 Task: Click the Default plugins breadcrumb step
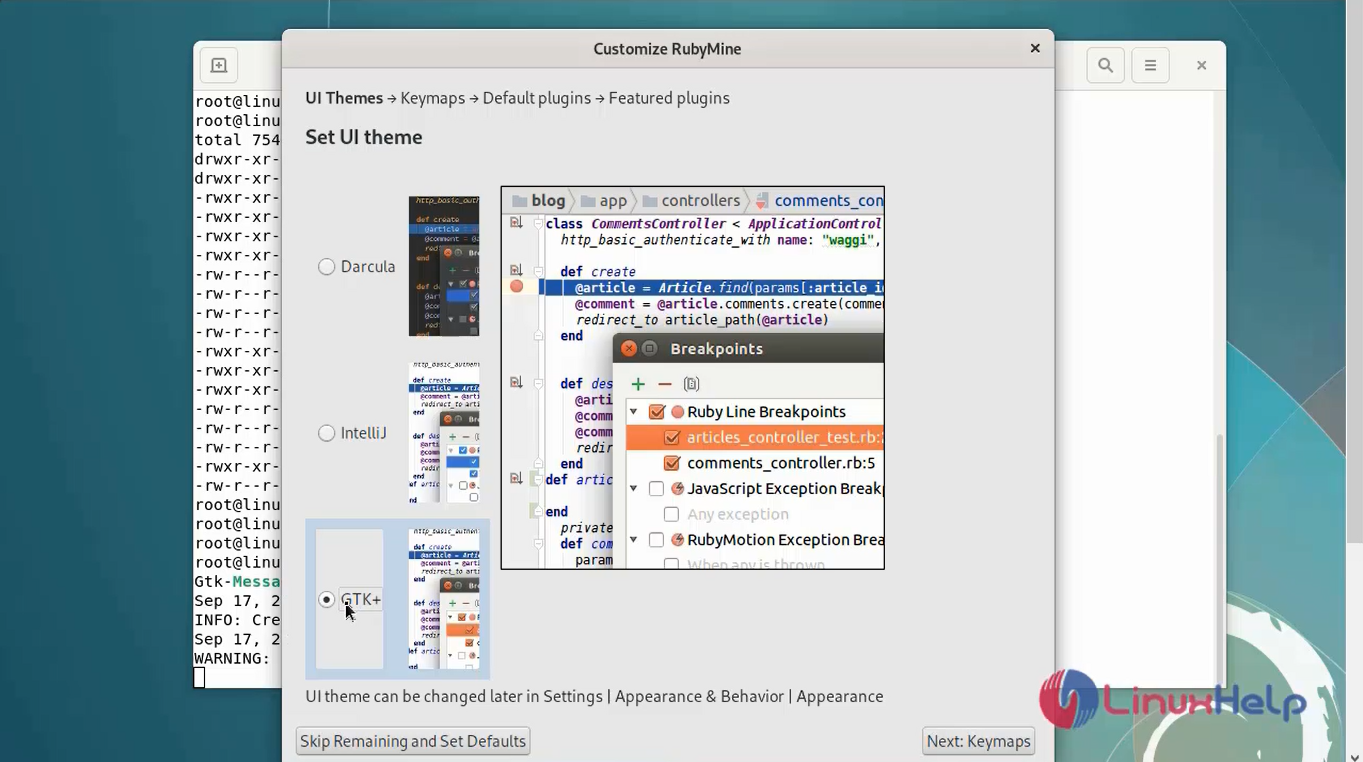point(537,98)
